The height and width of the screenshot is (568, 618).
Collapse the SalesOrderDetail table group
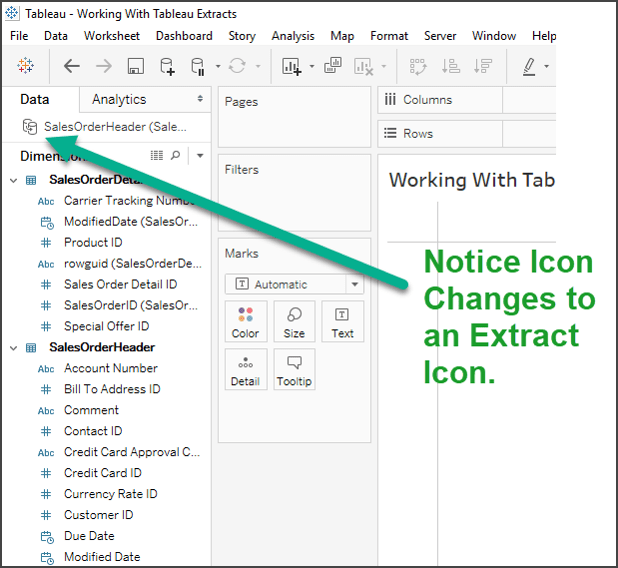click(13, 180)
